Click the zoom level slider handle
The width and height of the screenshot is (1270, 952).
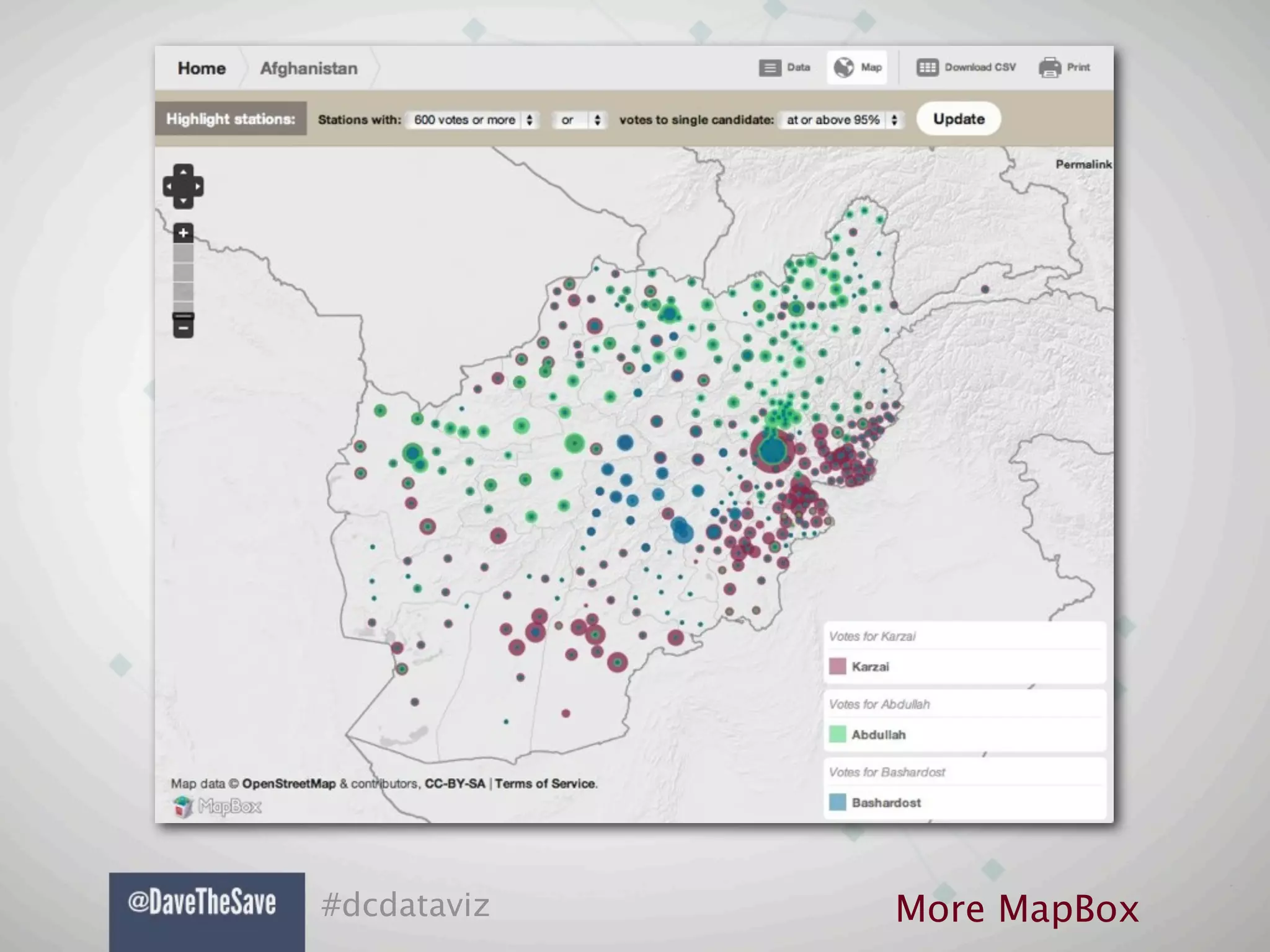[183, 316]
